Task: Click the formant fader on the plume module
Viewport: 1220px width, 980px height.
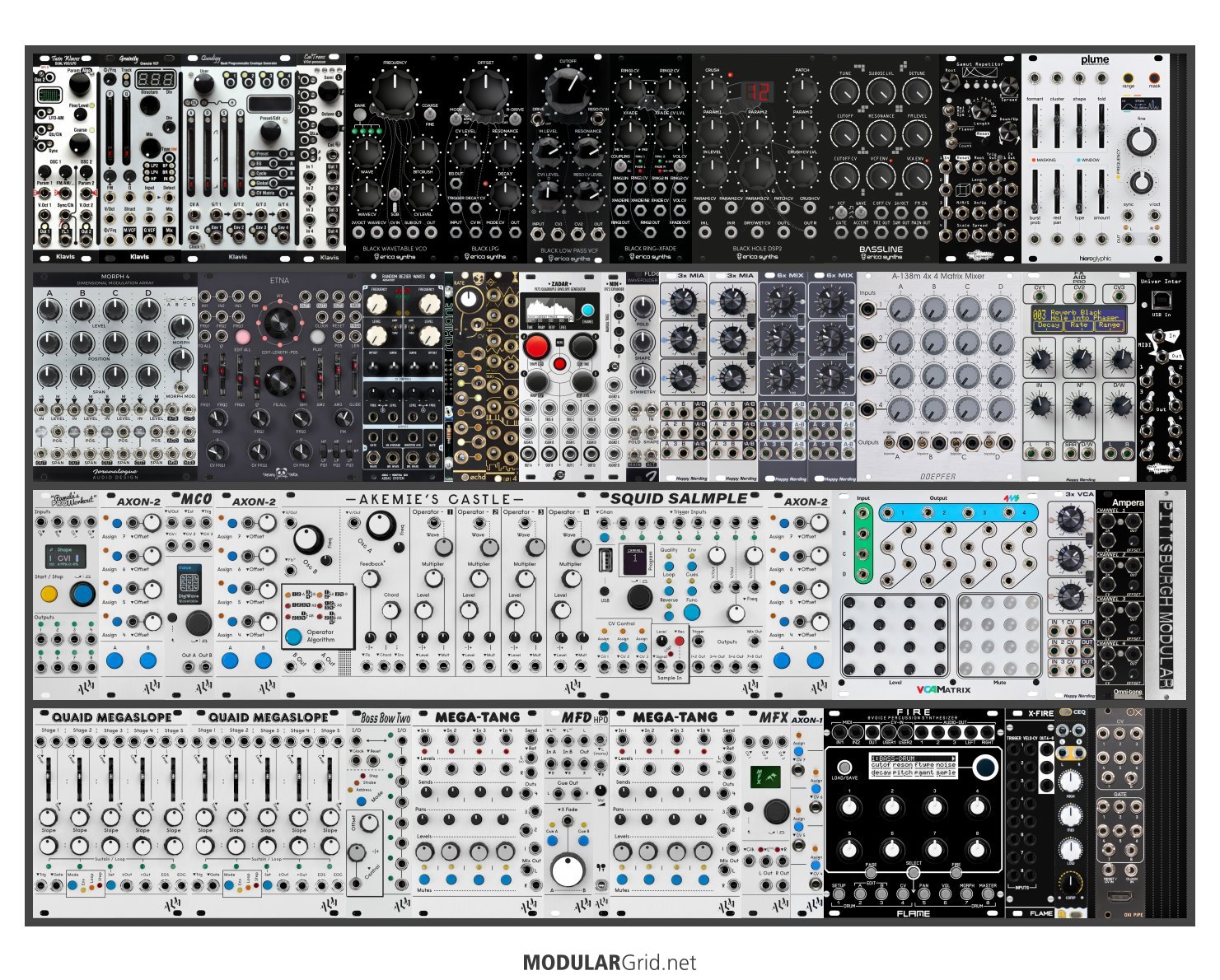Action: (x=1035, y=126)
